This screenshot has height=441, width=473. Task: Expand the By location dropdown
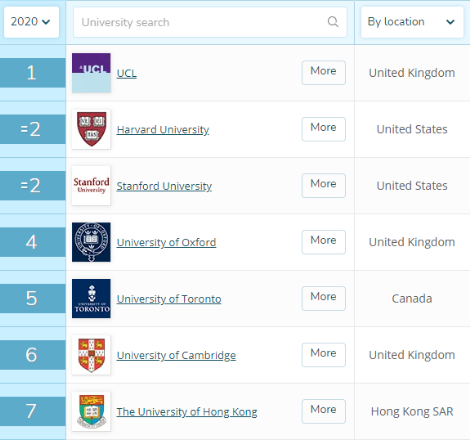pos(412,22)
